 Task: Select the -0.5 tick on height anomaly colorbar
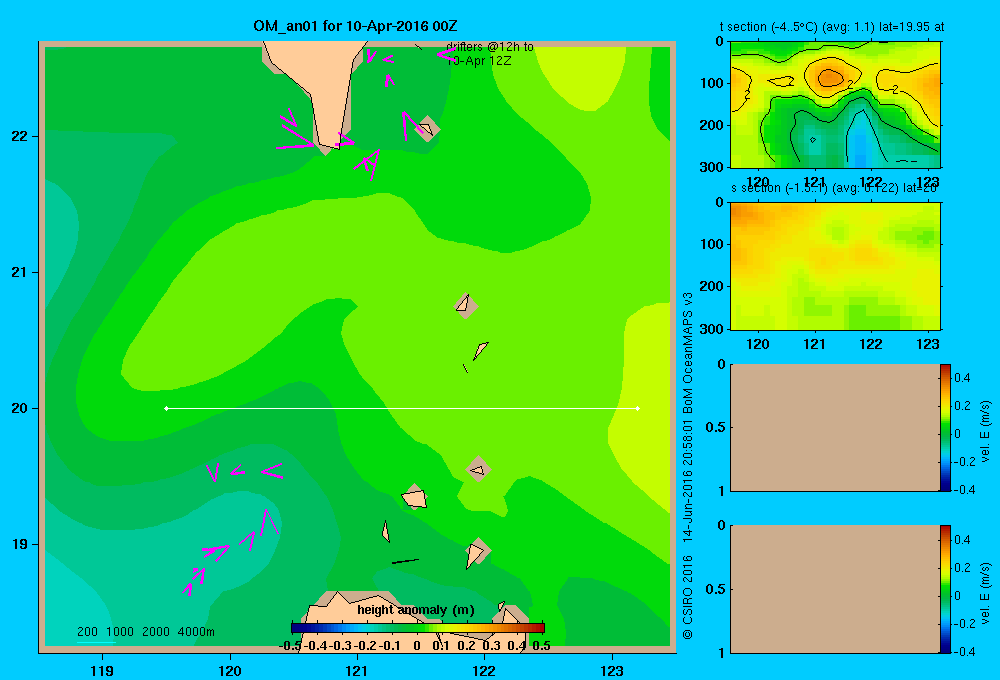[290, 646]
